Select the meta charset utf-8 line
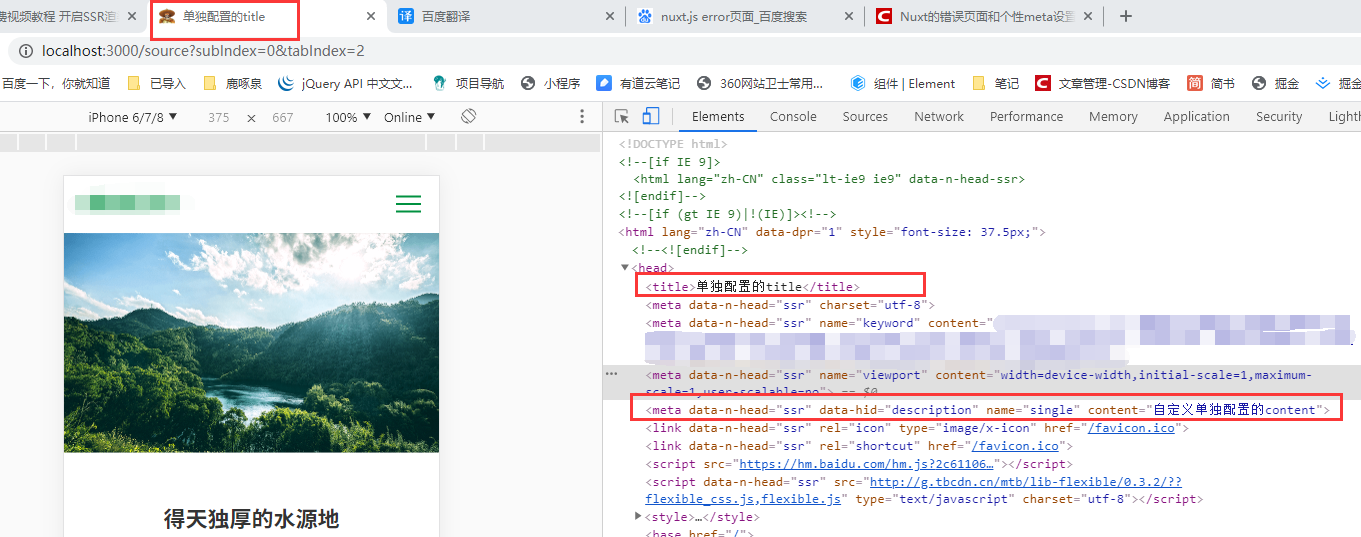Screen dimensions: 1361x537 coord(790,305)
